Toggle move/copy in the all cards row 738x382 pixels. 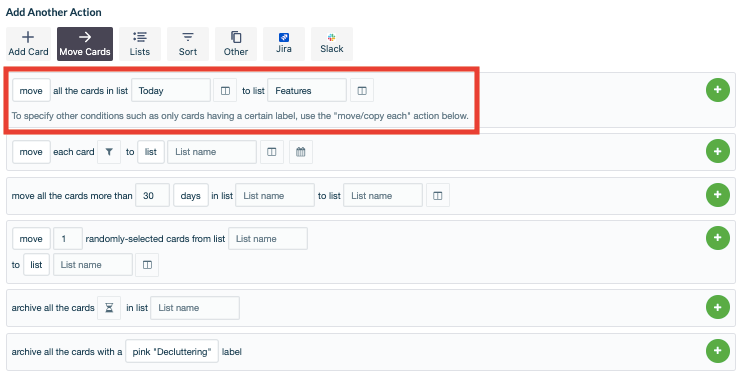point(31,90)
